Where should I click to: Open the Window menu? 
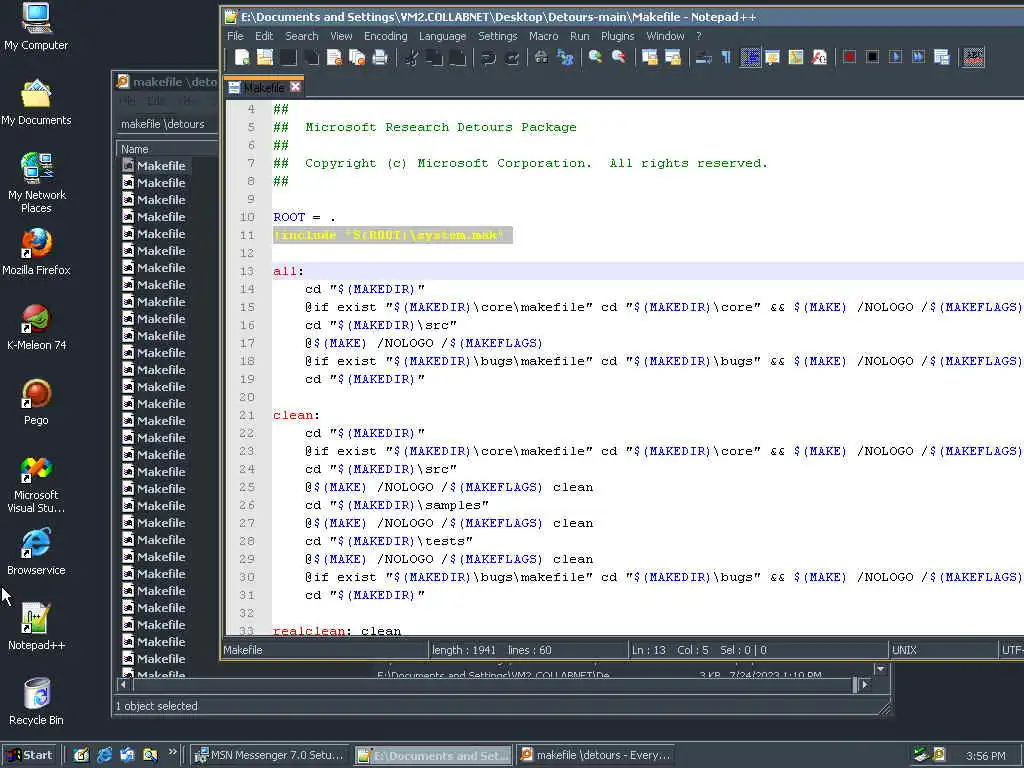coord(665,36)
